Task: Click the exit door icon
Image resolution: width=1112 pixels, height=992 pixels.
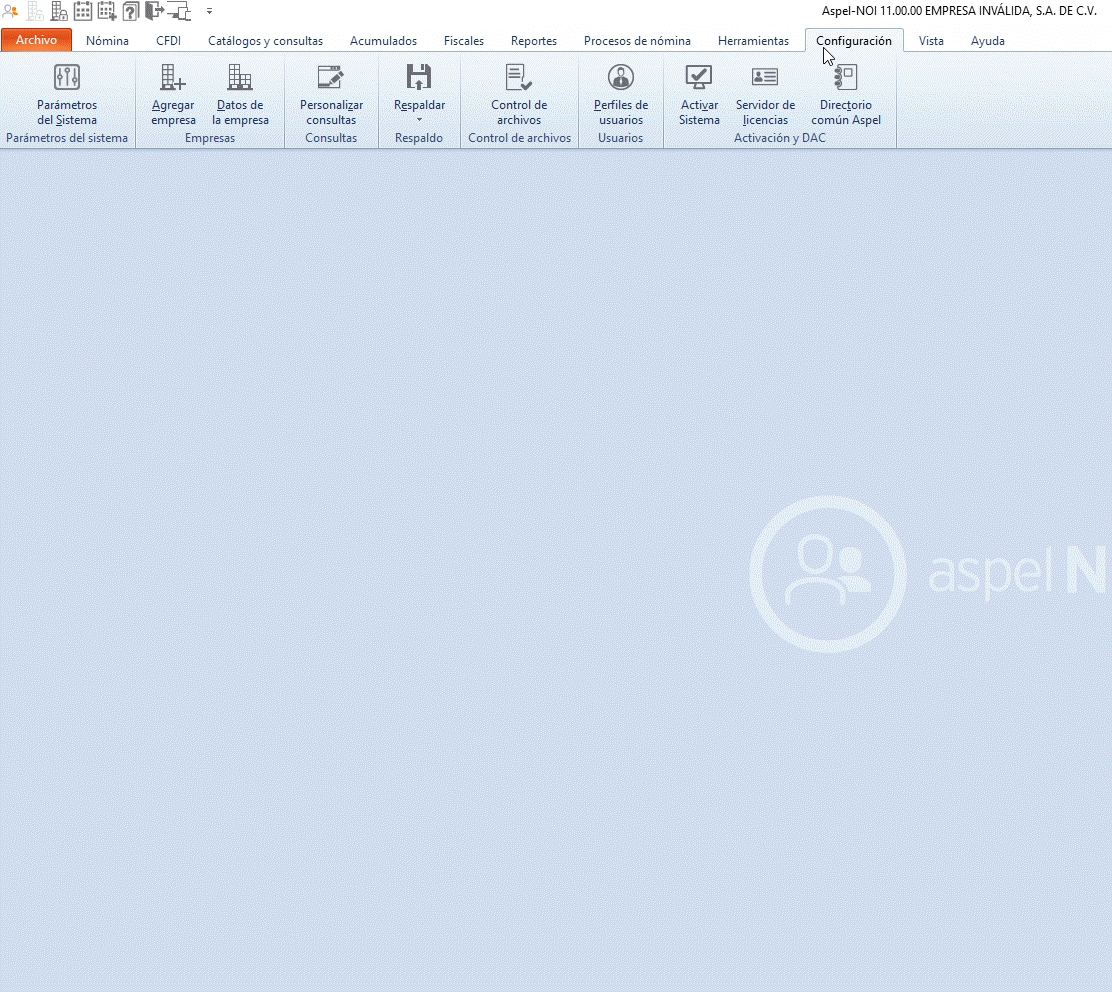Action: pyautogui.click(x=154, y=11)
